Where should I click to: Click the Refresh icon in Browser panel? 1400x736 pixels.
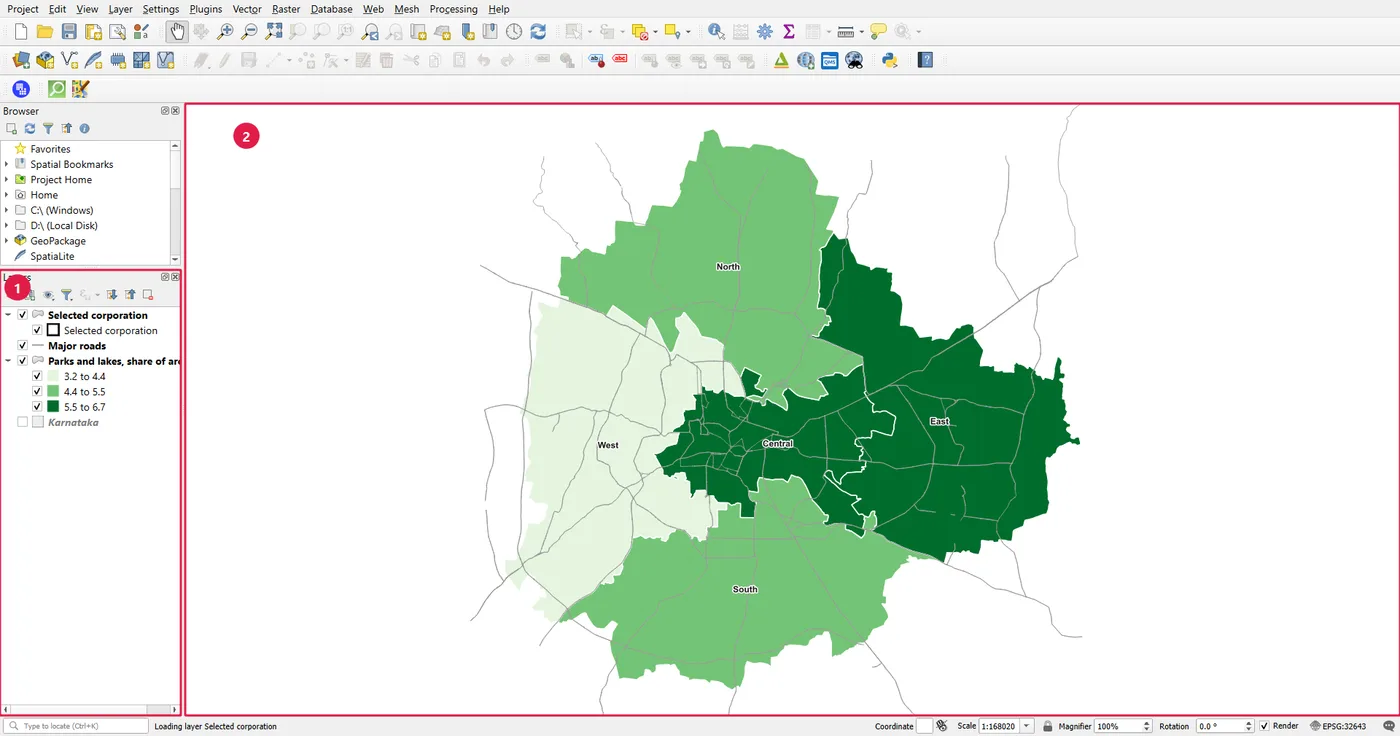click(x=30, y=128)
